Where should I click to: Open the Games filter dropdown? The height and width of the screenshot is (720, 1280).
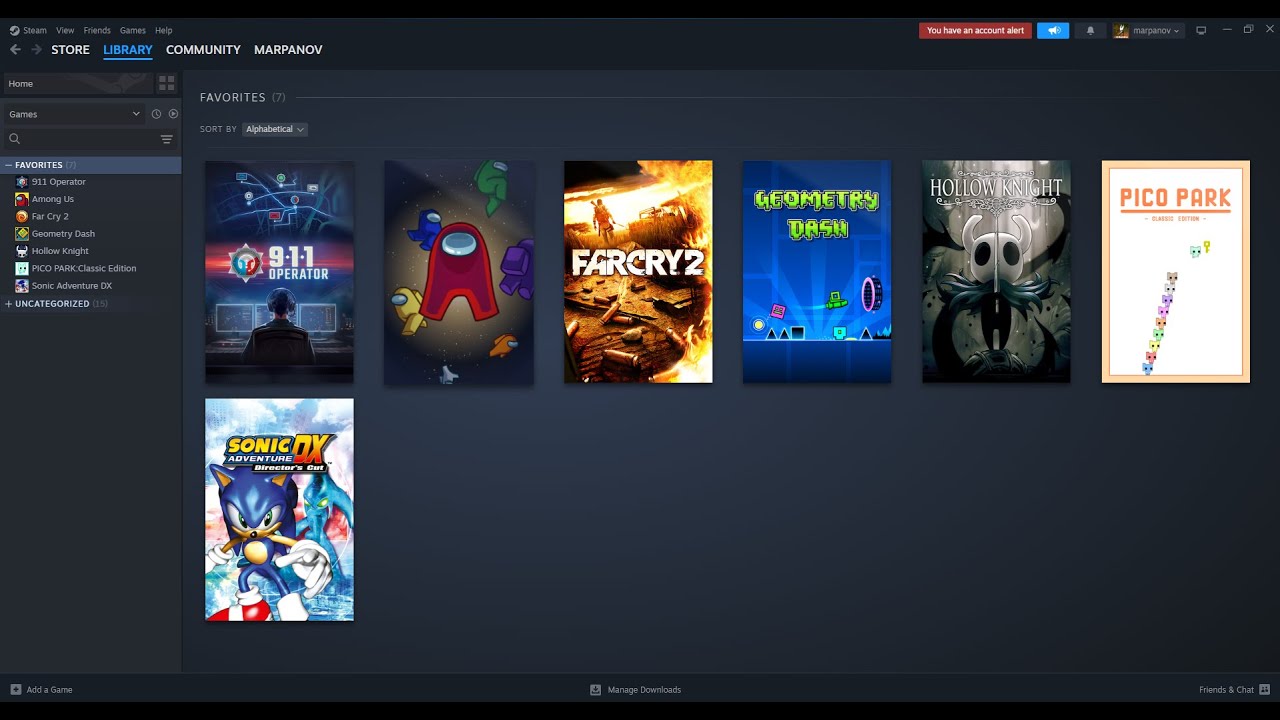75,114
